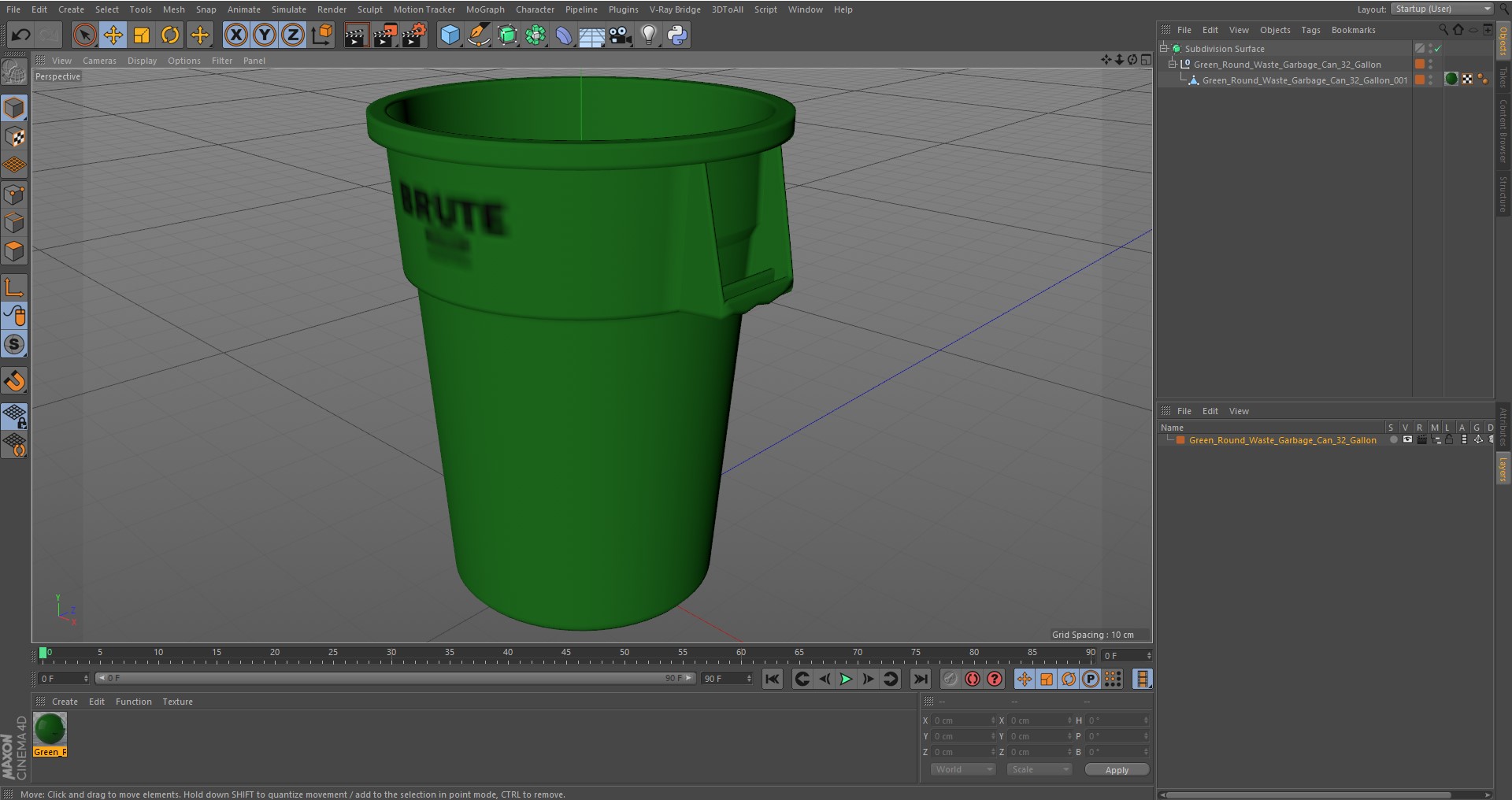Open the Layout dropdown
The image size is (1512, 800).
1442,9
